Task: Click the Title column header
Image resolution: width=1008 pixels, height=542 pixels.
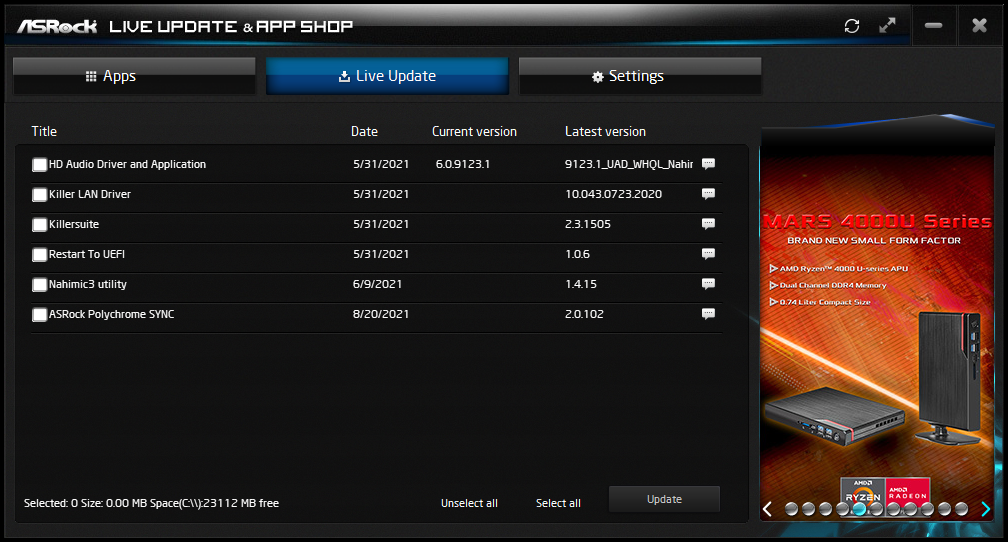Action: tap(44, 131)
